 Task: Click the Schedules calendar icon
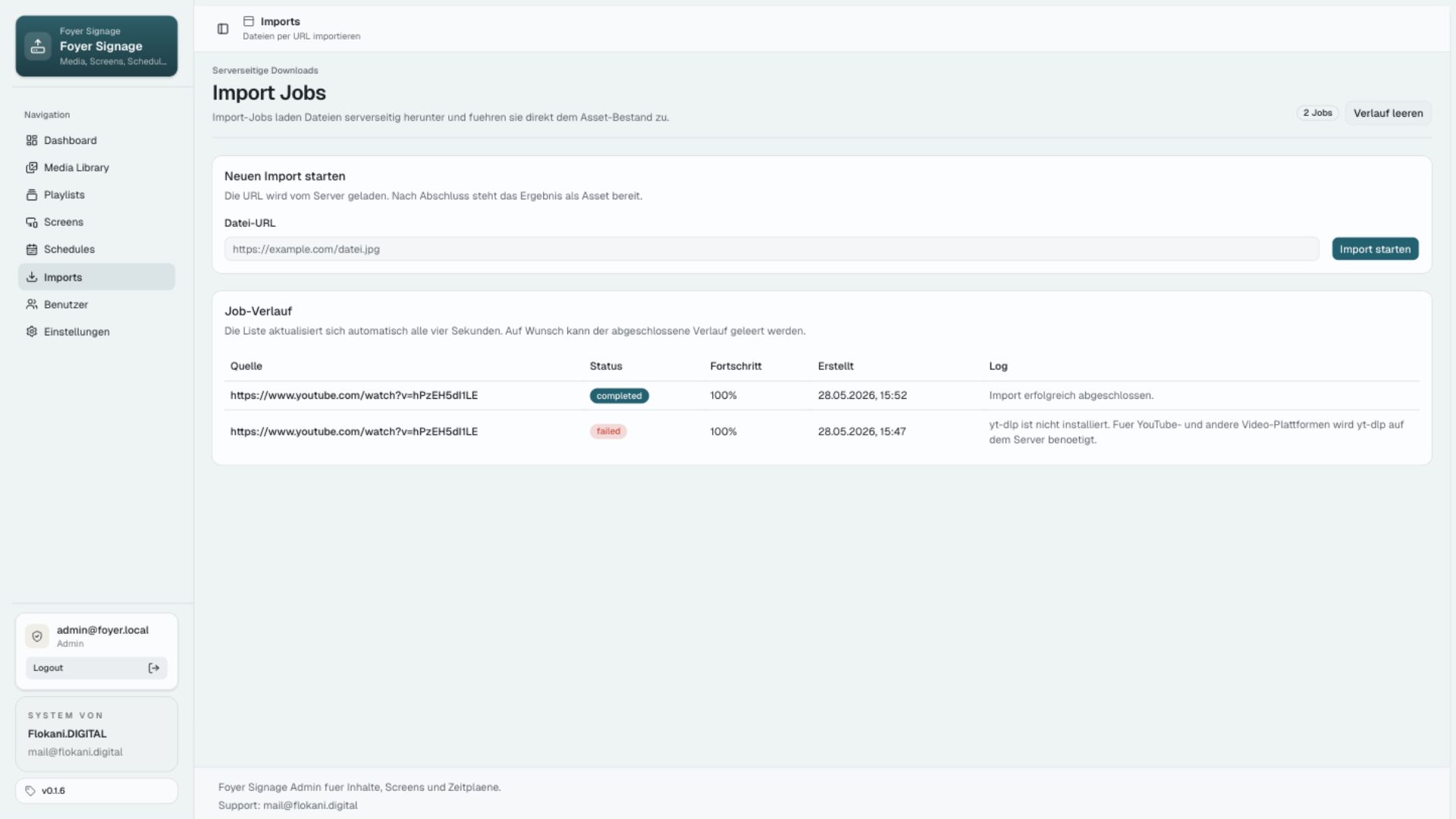(32, 249)
